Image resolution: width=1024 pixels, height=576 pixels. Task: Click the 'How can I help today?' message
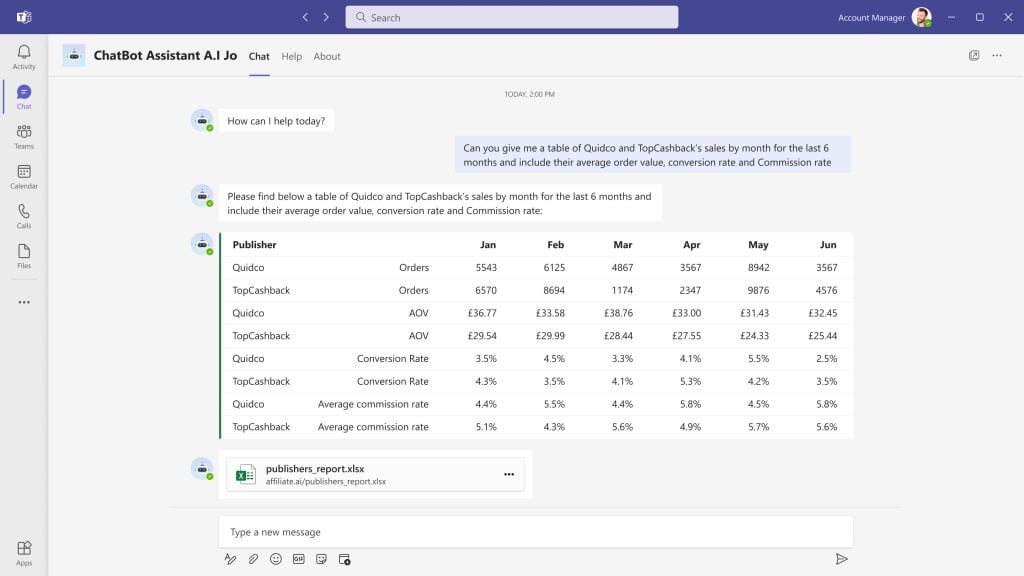point(276,121)
